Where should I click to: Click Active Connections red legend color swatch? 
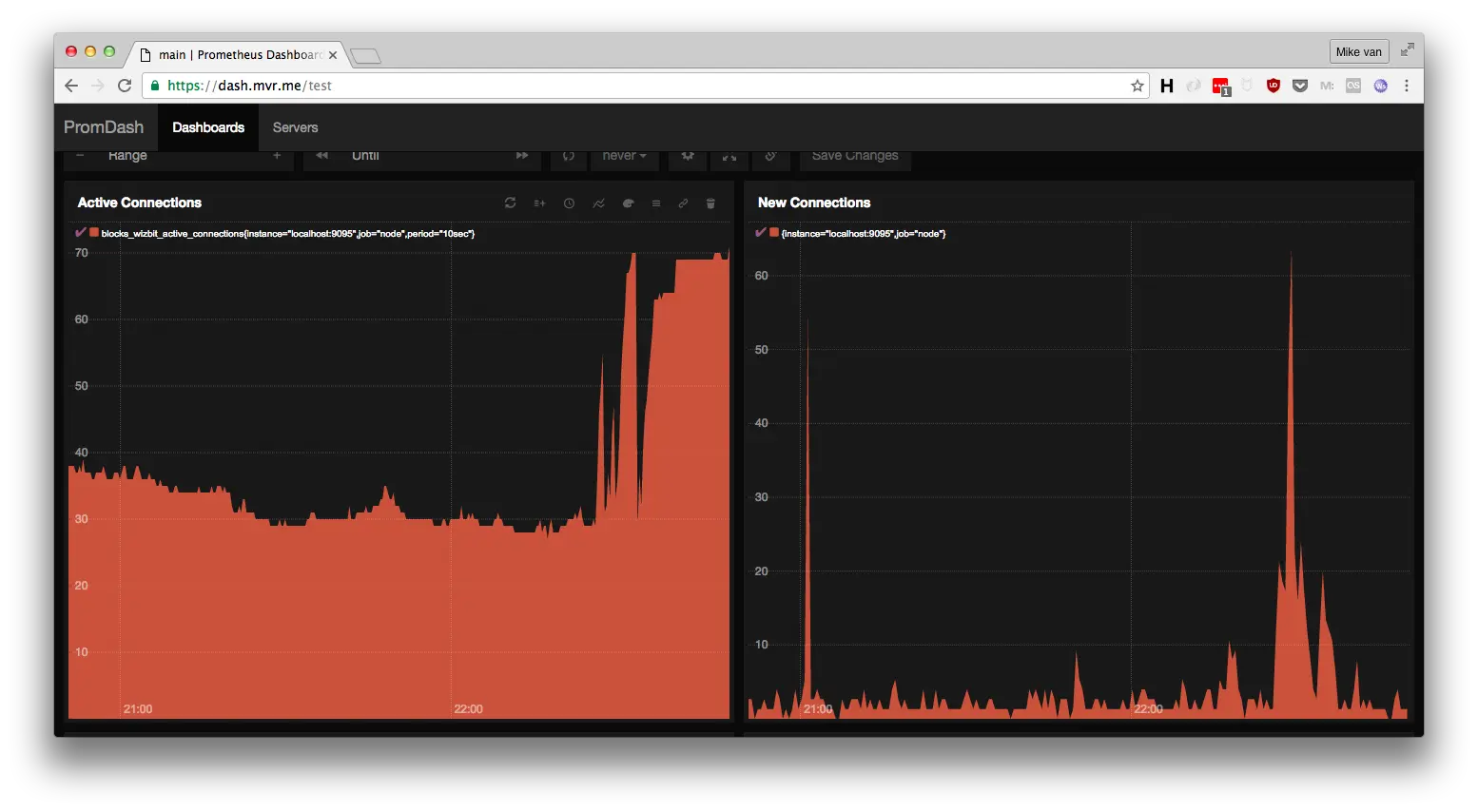94,232
